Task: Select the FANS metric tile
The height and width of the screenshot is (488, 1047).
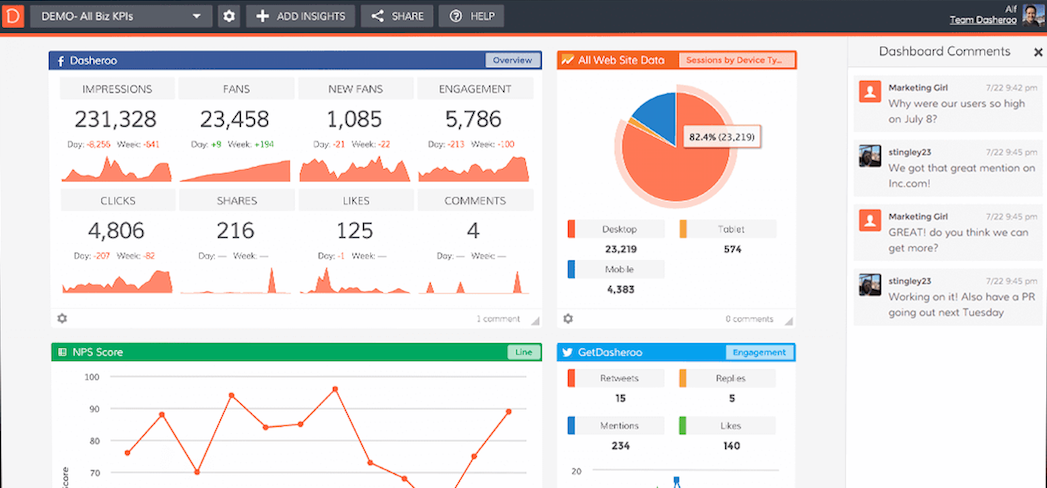Action: point(236,89)
